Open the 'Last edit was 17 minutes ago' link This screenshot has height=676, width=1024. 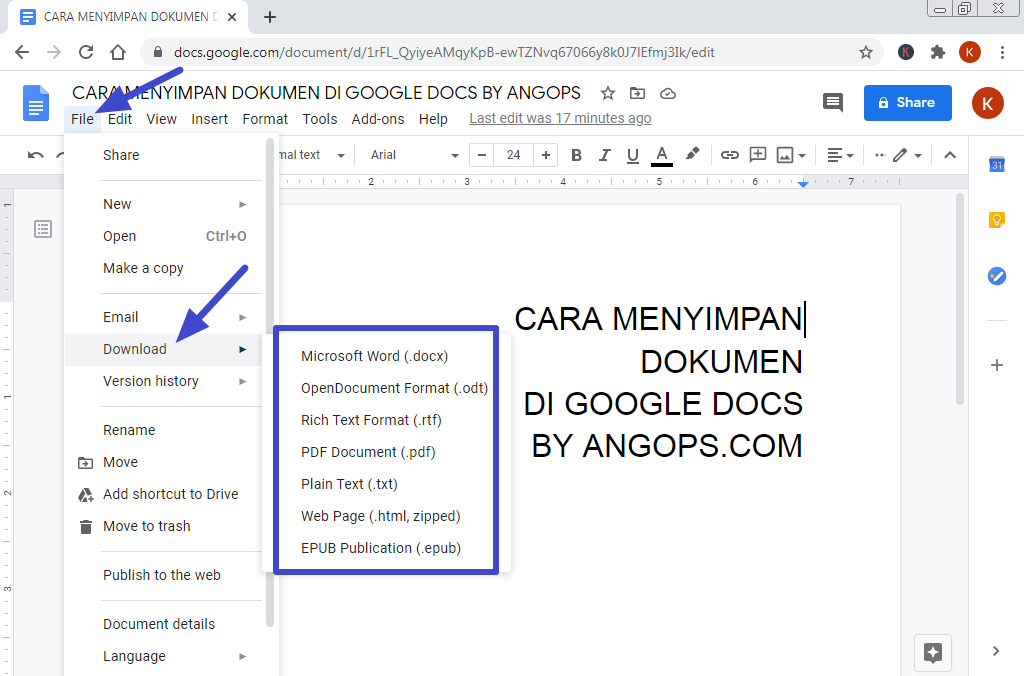[x=560, y=119]
